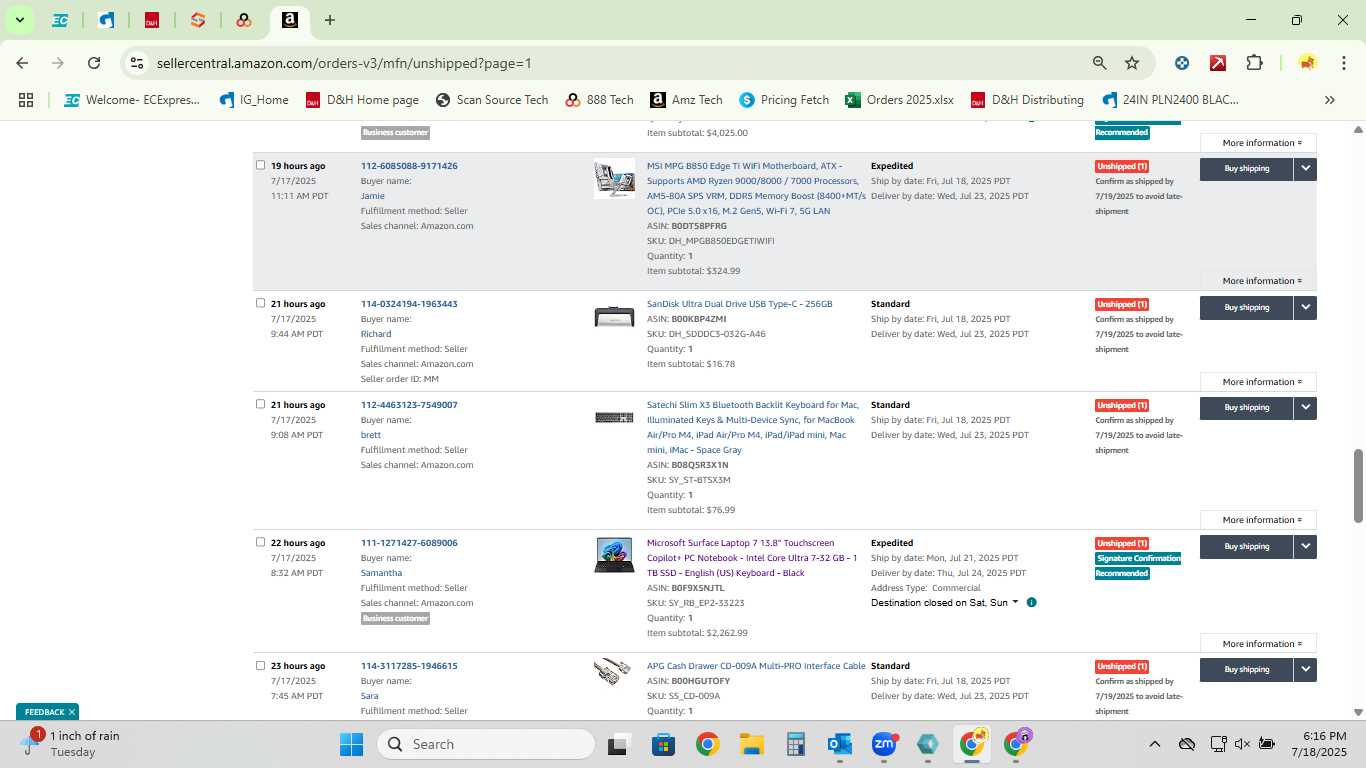Image resolution: width=1366 pixels, height=768 pixels.
Task: Open SanDisk Ultra Dual Drive product link
Action: pos(739,304)
